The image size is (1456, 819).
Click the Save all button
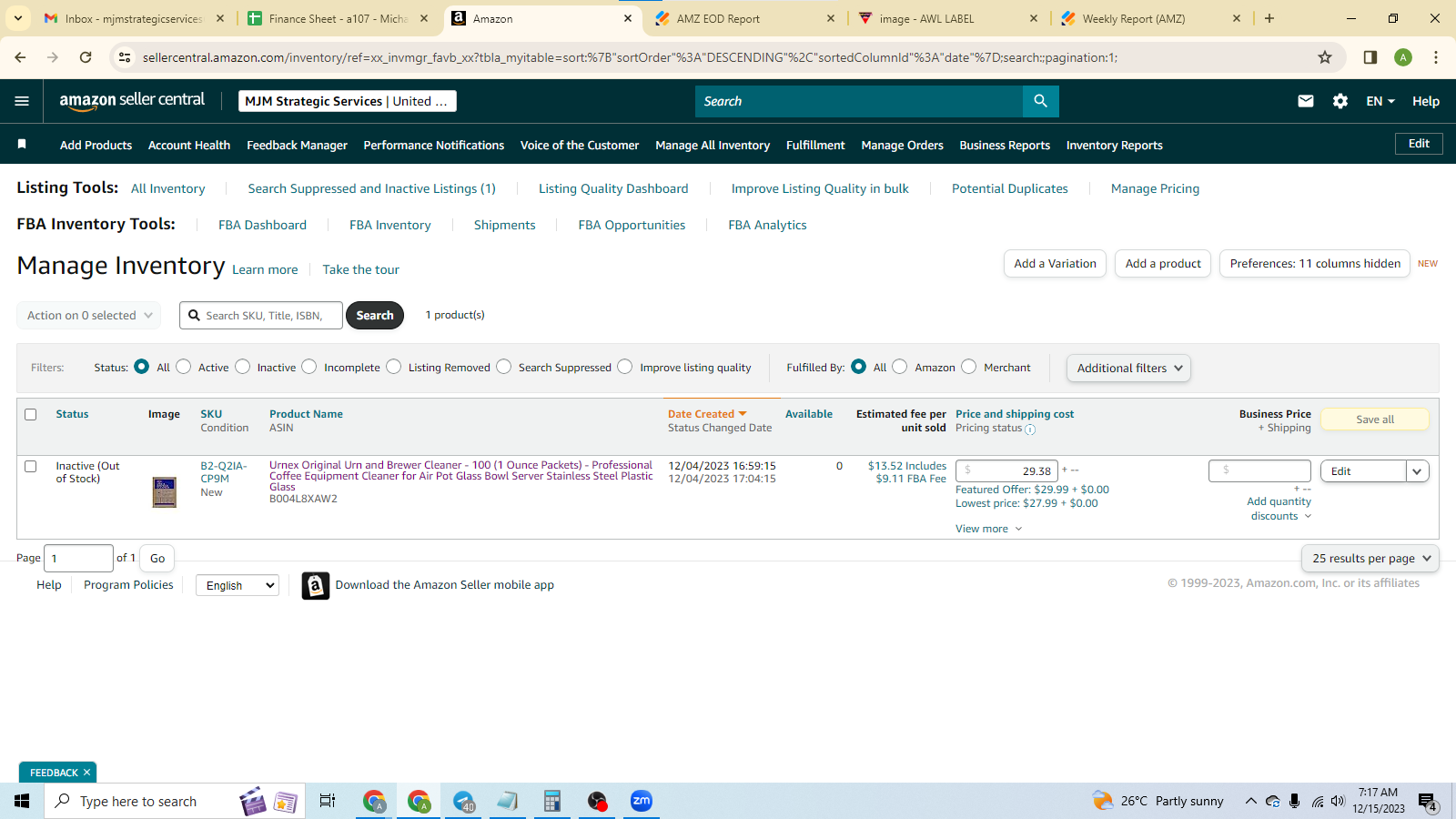pos(1374,420)
